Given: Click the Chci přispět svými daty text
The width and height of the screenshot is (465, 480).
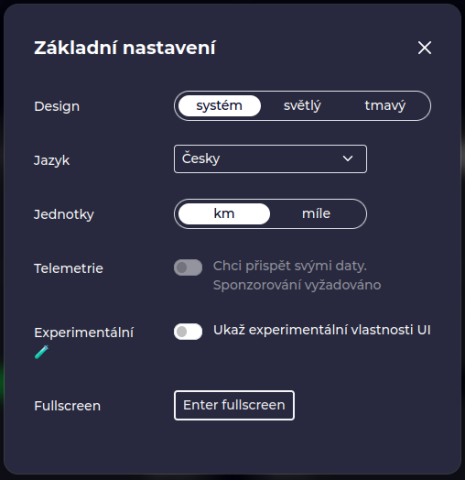Looking at the screenshot, I should (x=290, y=266).
